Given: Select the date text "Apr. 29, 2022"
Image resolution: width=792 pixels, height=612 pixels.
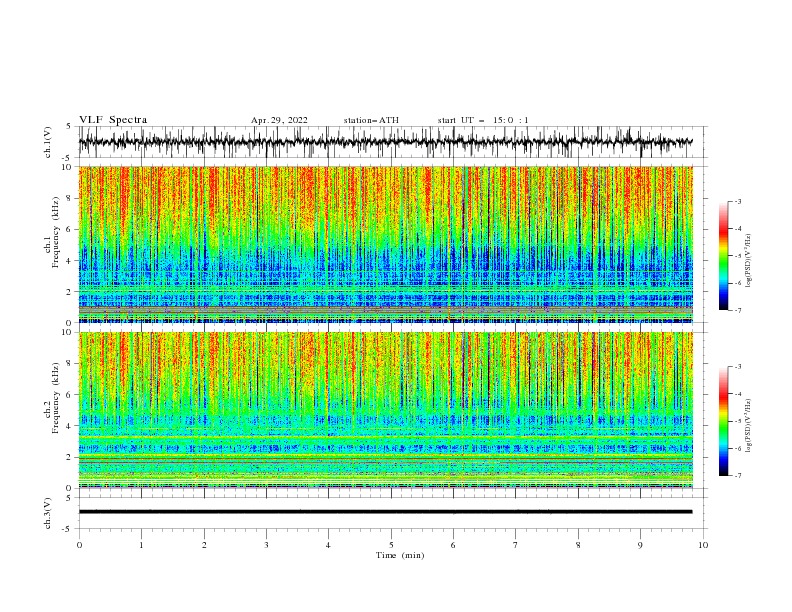Looking at the screenshot, I should click(279, 120).
